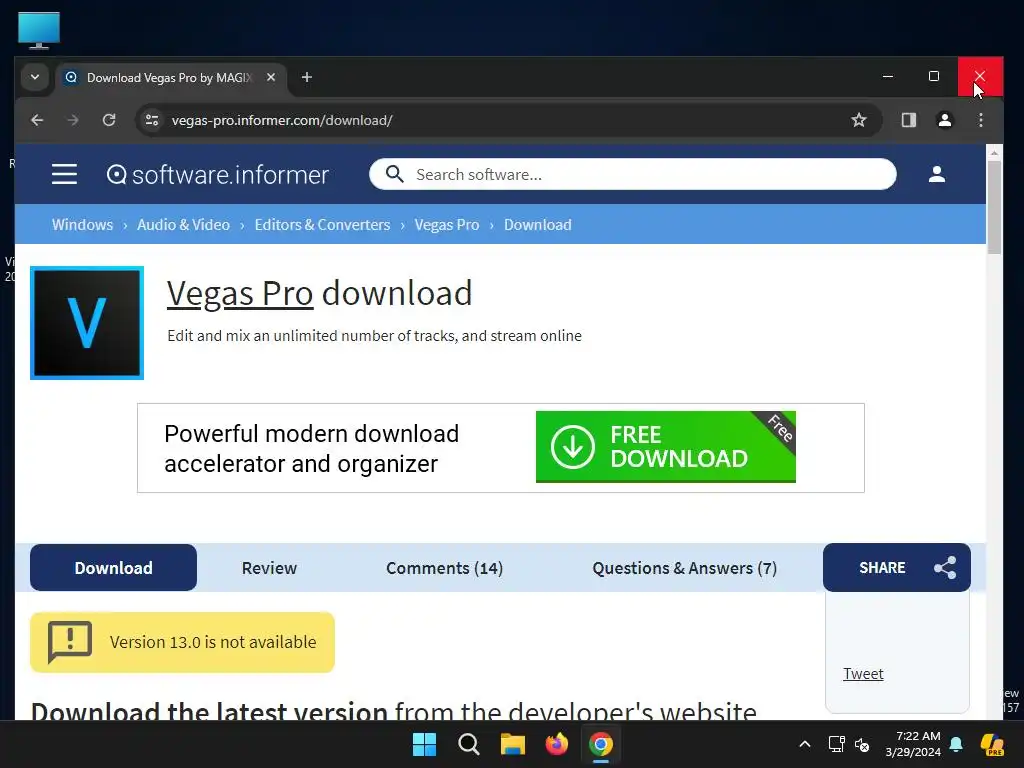Viewport: 1024px width, 768px height.
Task: Open taskbar Search
Action: [469, 744]
